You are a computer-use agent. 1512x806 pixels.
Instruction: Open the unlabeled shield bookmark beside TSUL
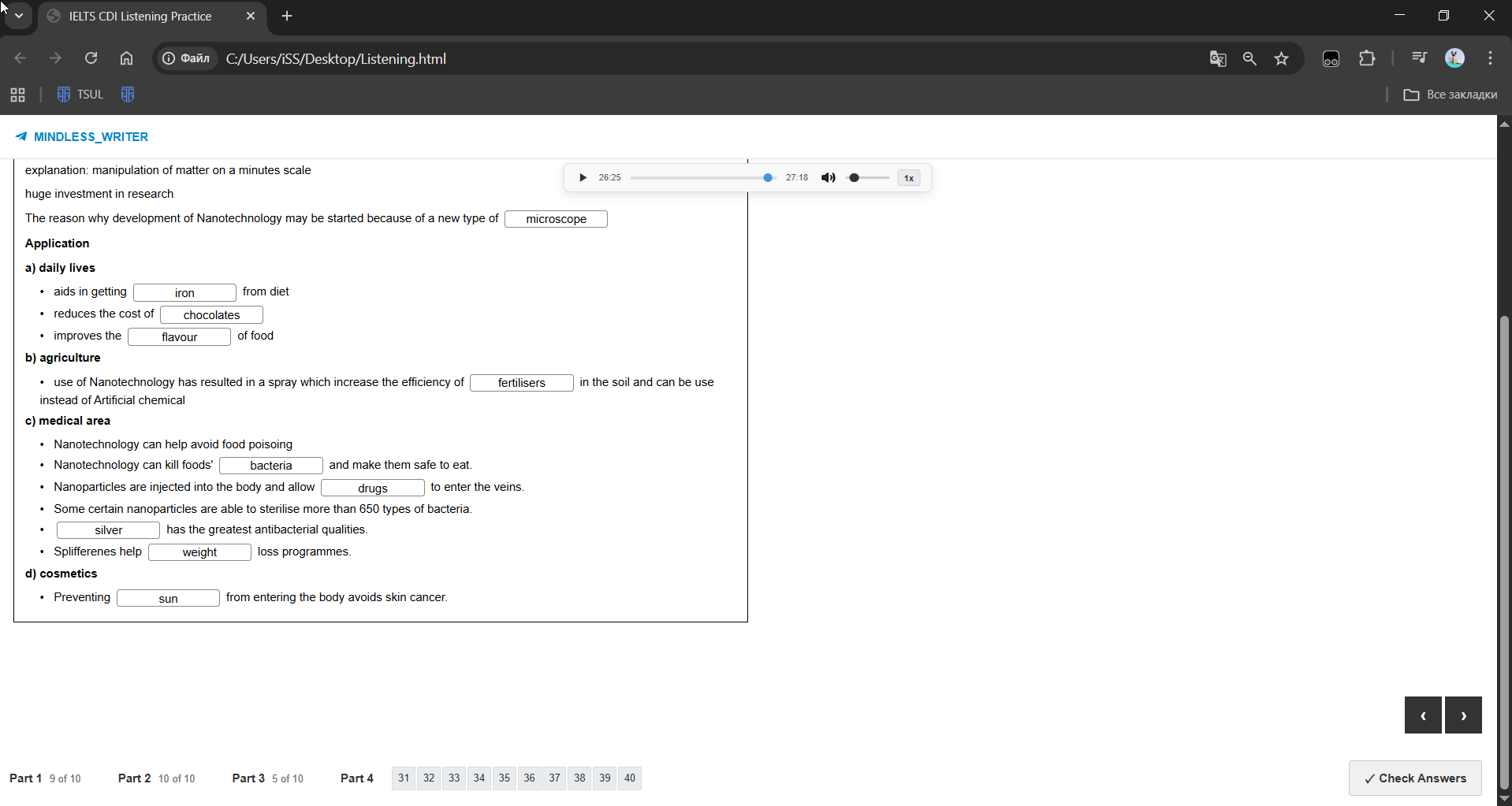click(128, 95)
